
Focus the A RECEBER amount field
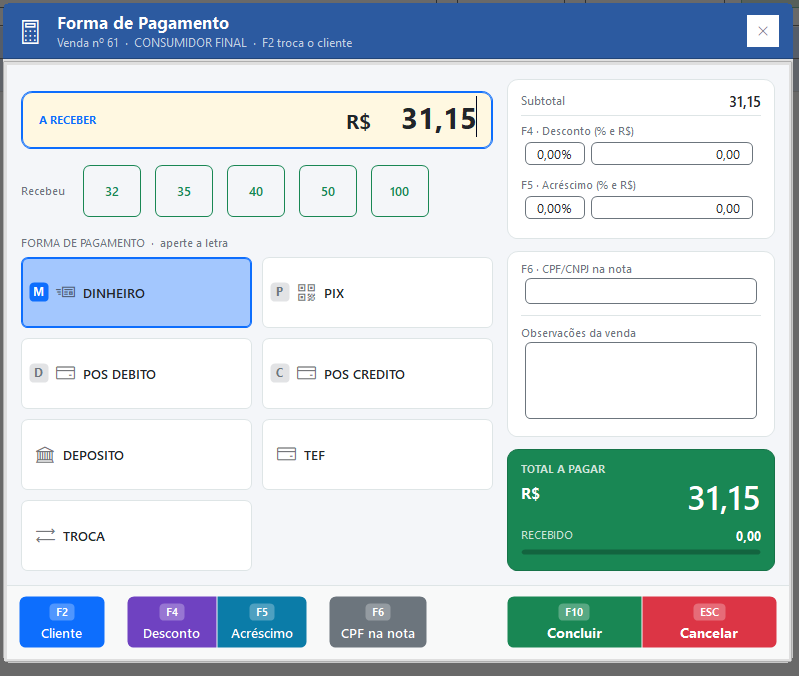[257, 120]
